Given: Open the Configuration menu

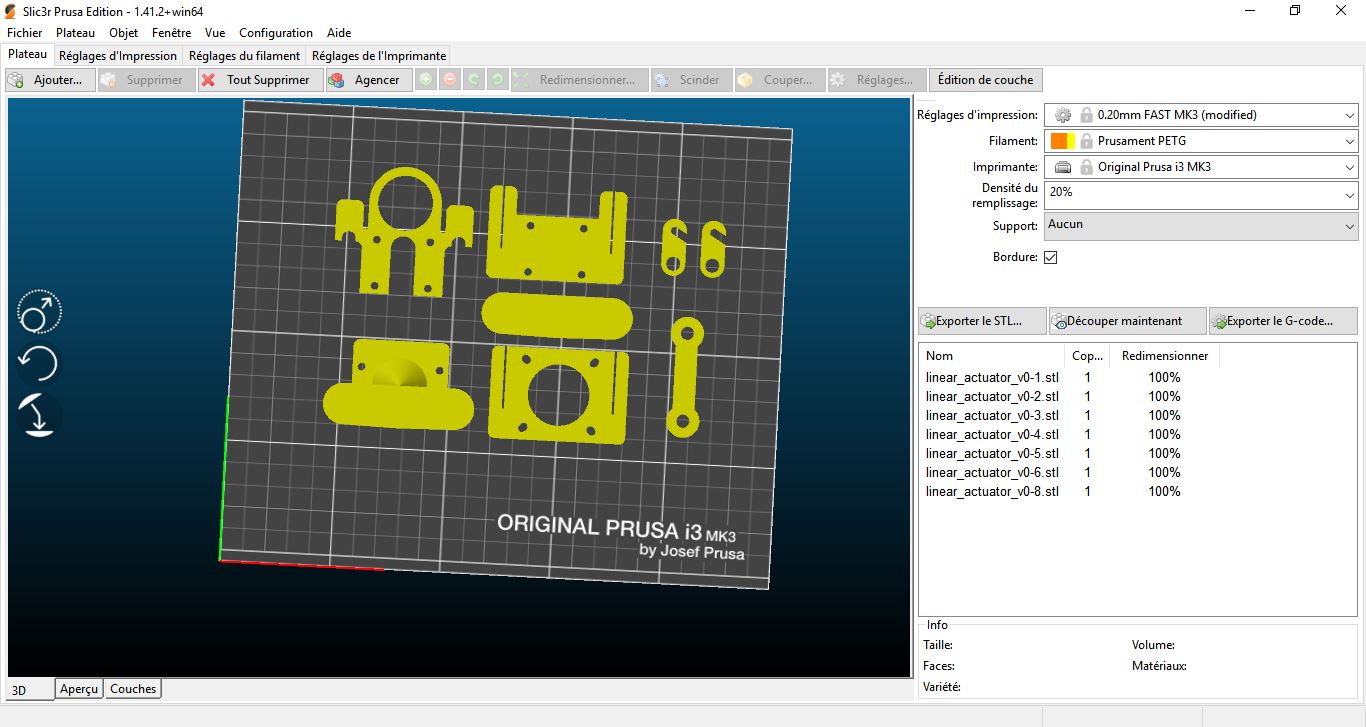Looking at the screenshot, I should click(x=275, y=33).
